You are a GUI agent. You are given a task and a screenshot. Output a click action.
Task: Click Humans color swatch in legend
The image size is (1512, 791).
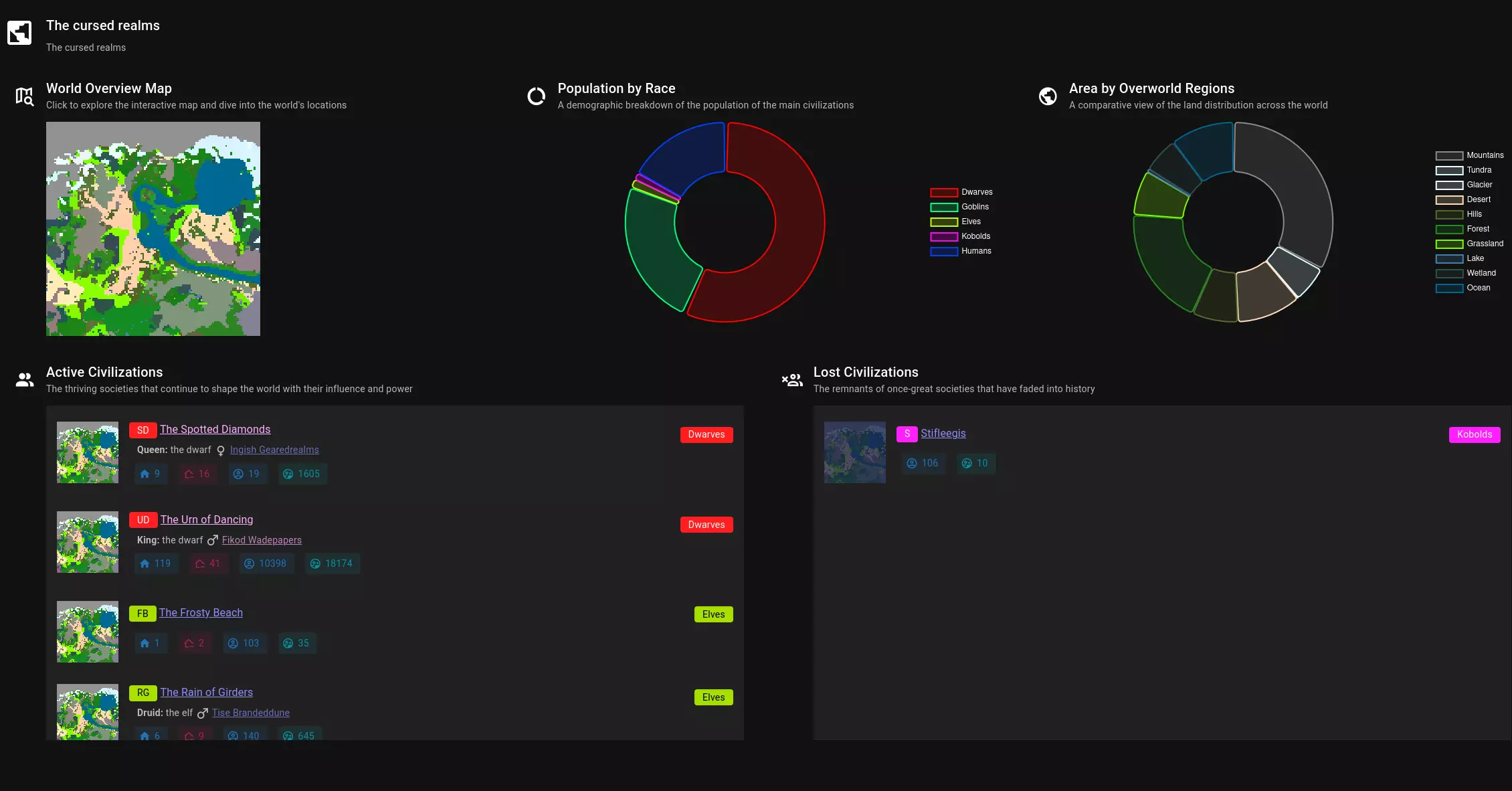coord(943,252)
